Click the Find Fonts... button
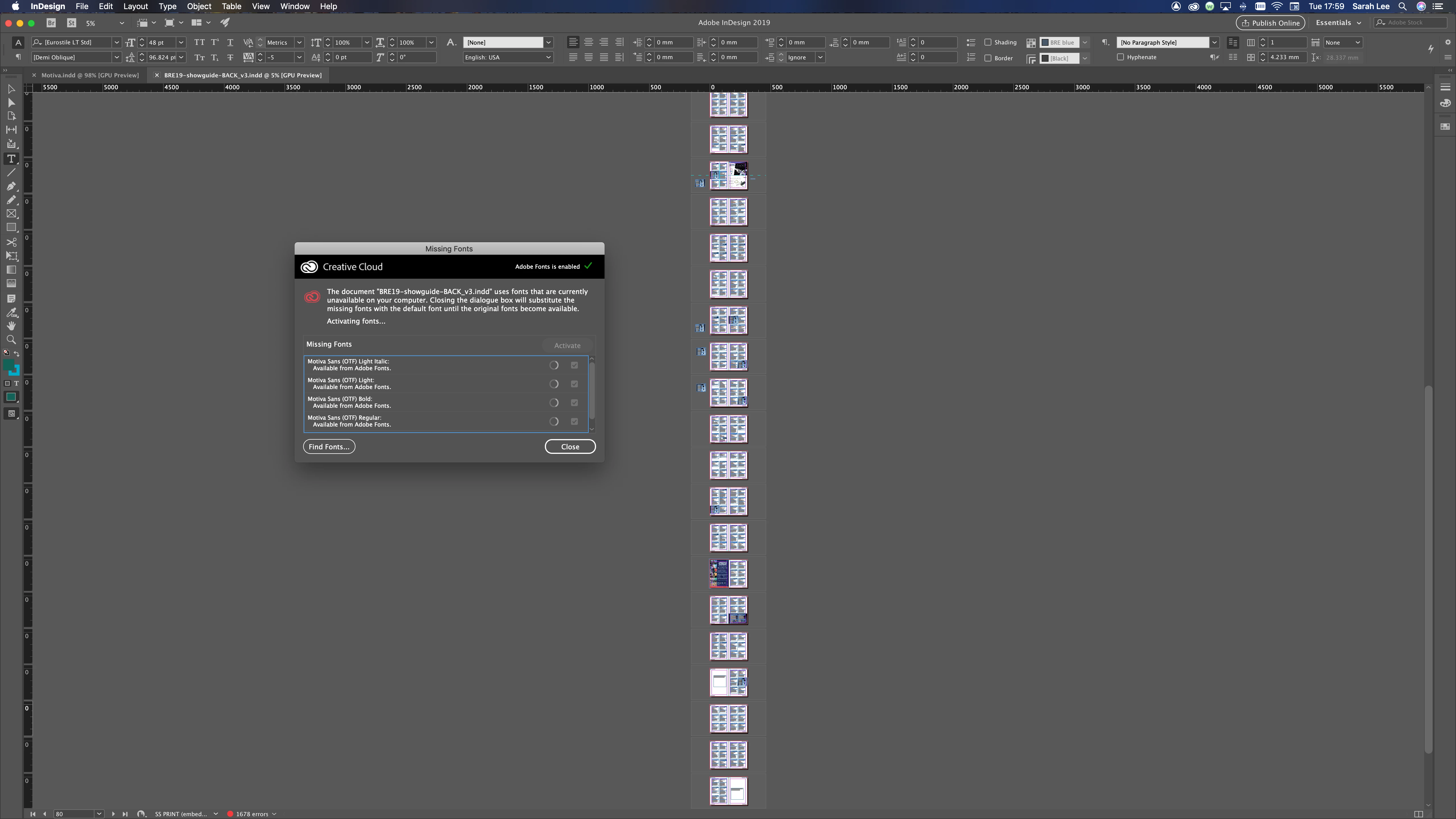1456x819 pixels. 329,446
